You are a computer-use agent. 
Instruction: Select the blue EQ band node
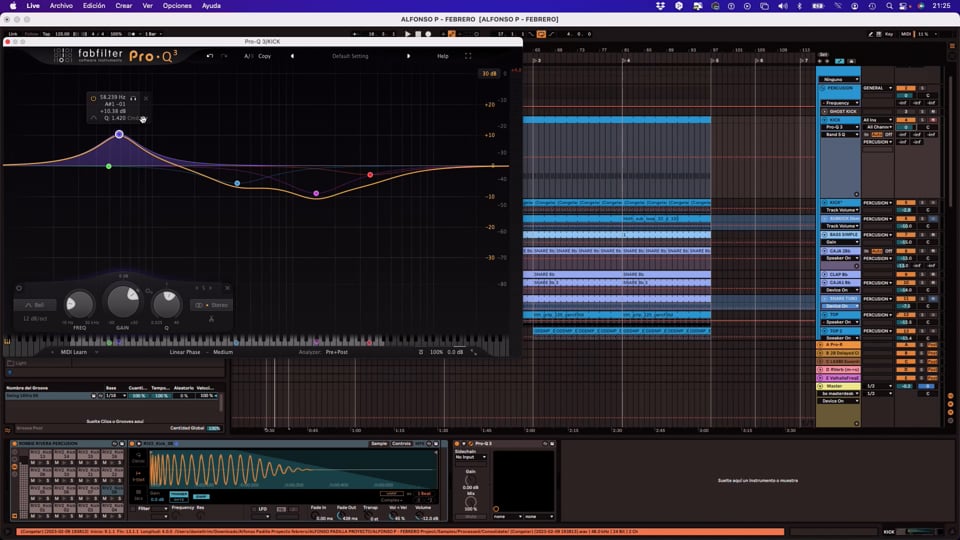(x=237, y=183)
